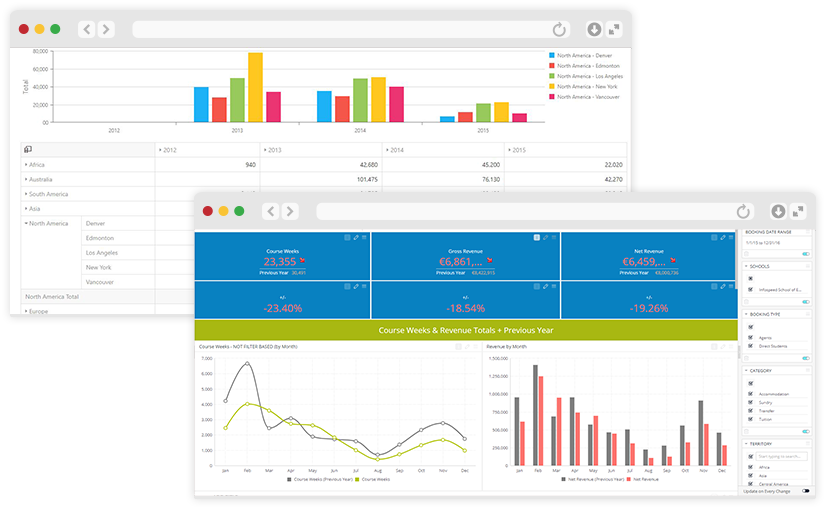Open the menu icon on the Gross Revenue tile
Viewport: 826px width, 509px height.
click(554, 237)
